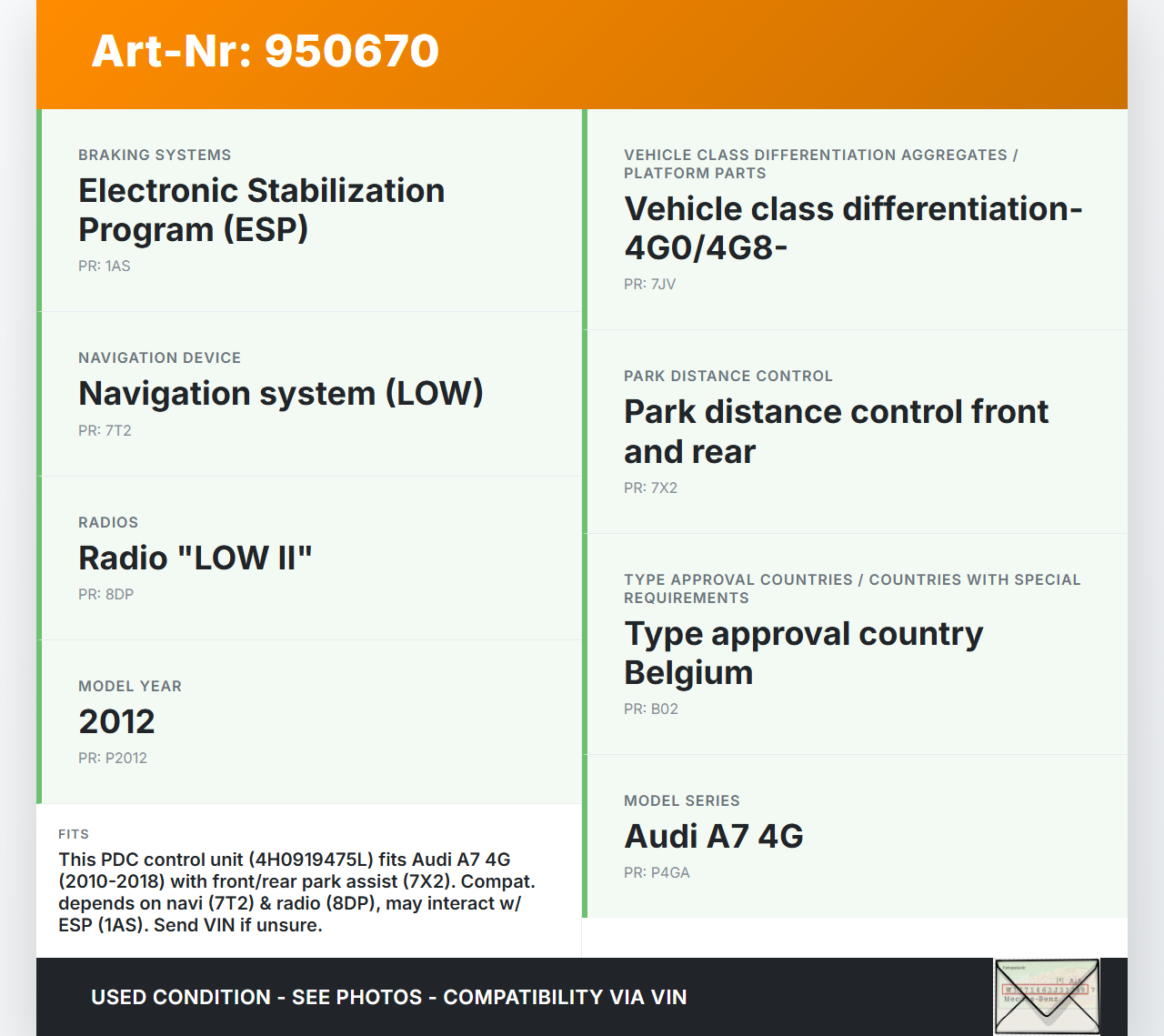Click the PR: 7T2 code
The width and height of the screenshot is (1164, 1036).
click(105, 430)
